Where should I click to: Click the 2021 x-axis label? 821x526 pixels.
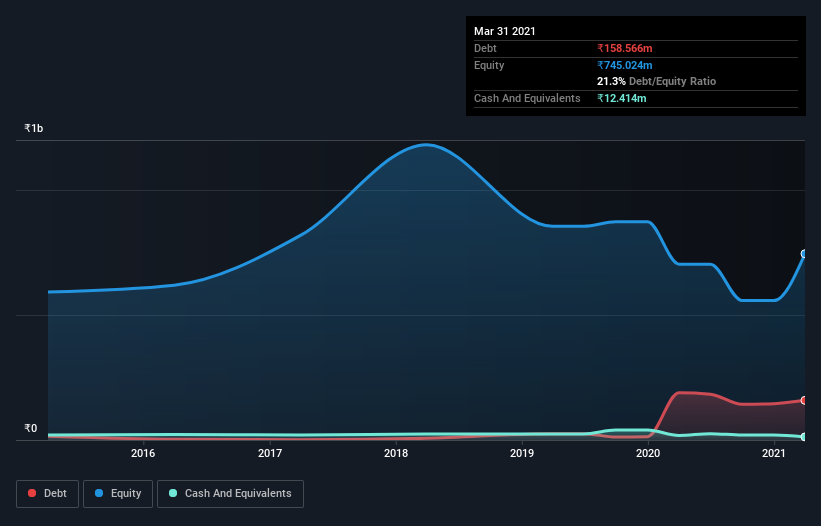point(774,453)
